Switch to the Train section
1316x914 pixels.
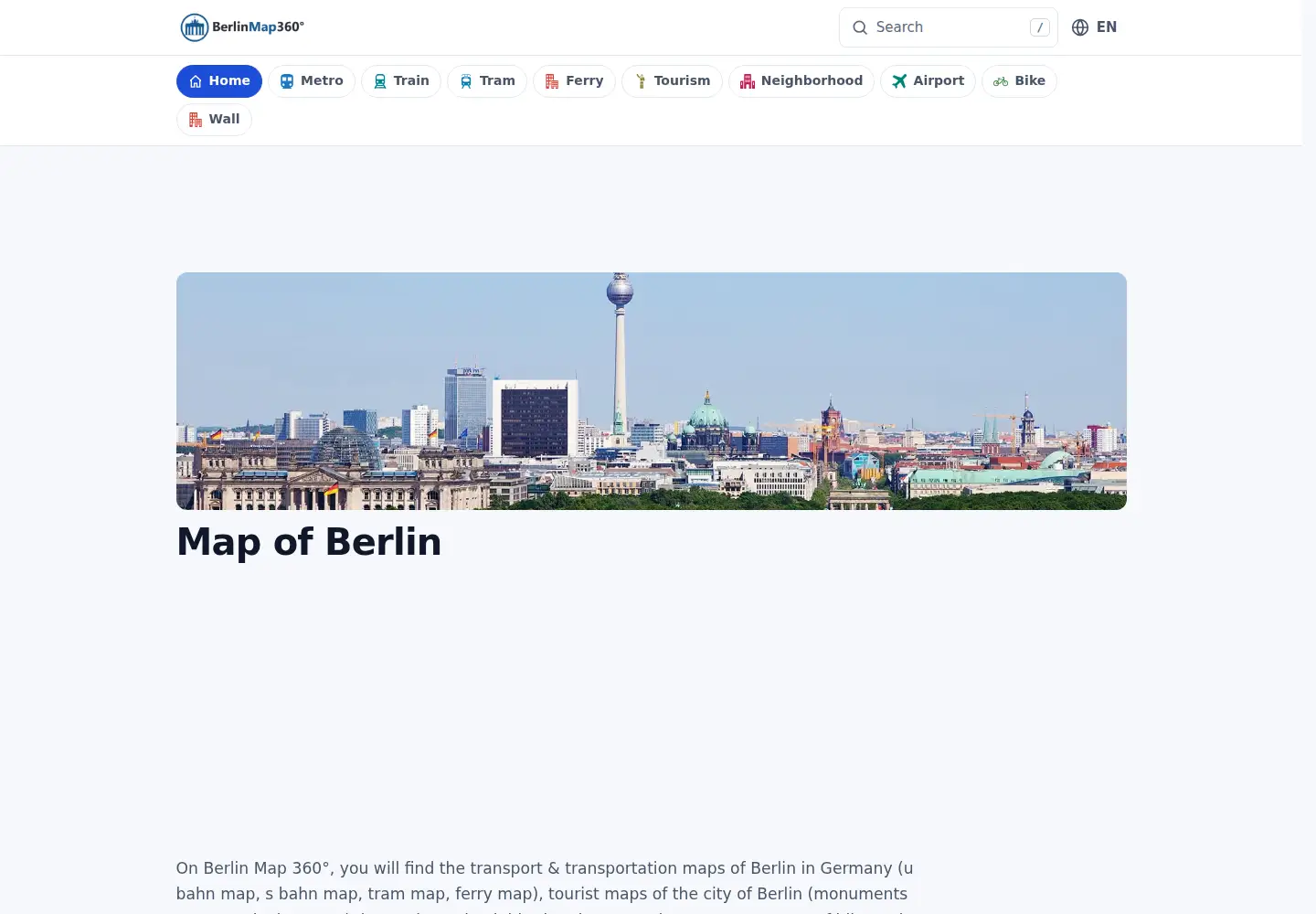pyautogui.click(x=401, y=81)
